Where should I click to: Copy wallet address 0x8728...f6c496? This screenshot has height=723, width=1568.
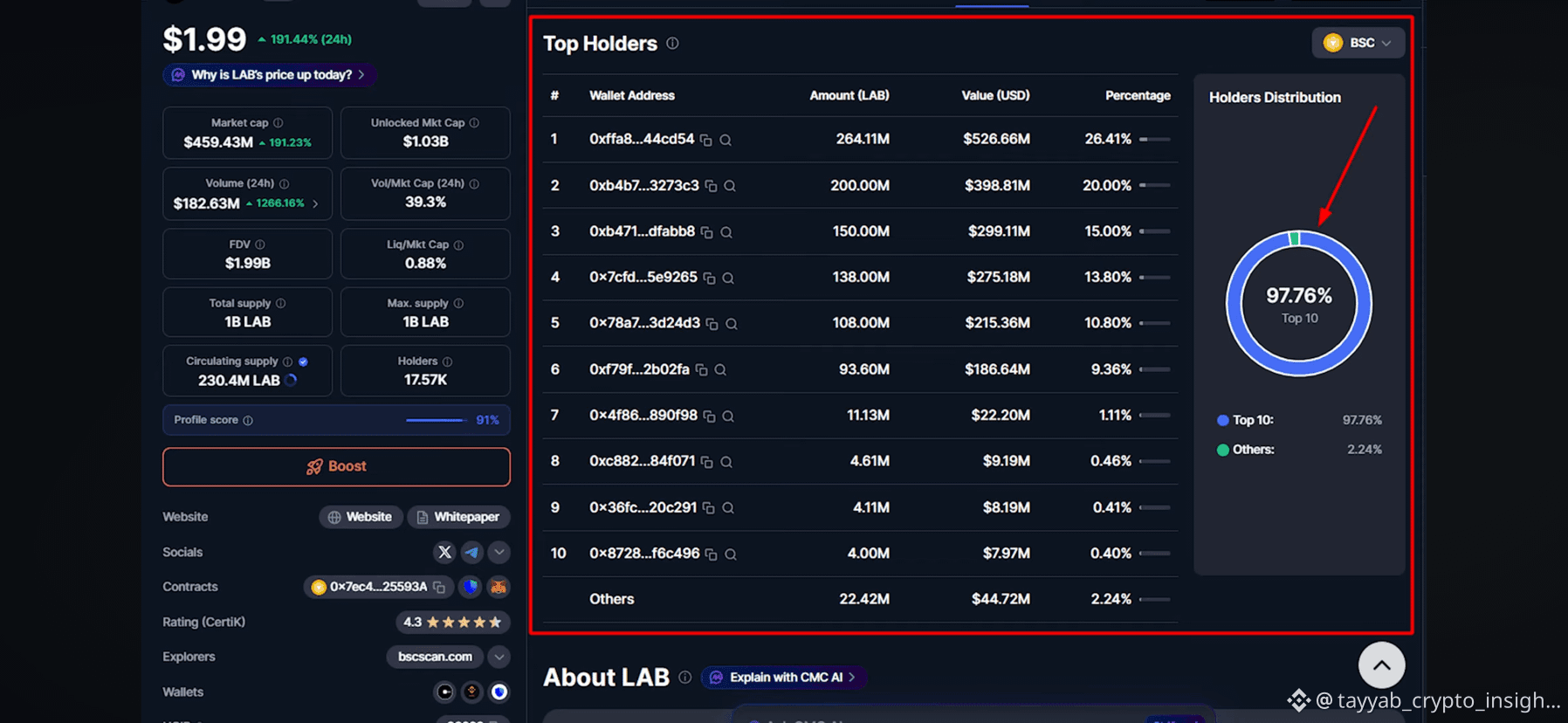coord(712,554)
